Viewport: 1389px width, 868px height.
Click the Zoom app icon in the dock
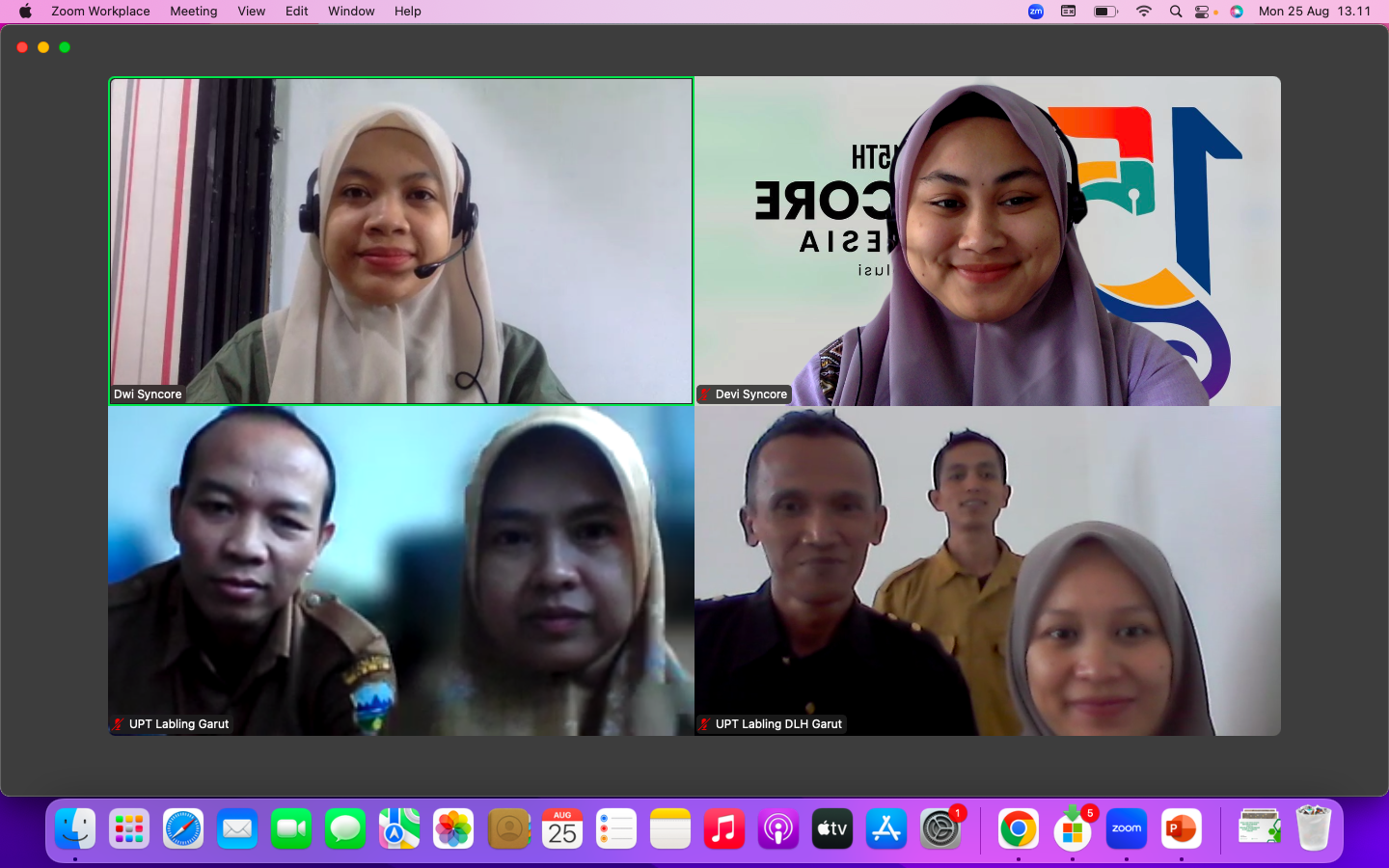[1126, 828]
